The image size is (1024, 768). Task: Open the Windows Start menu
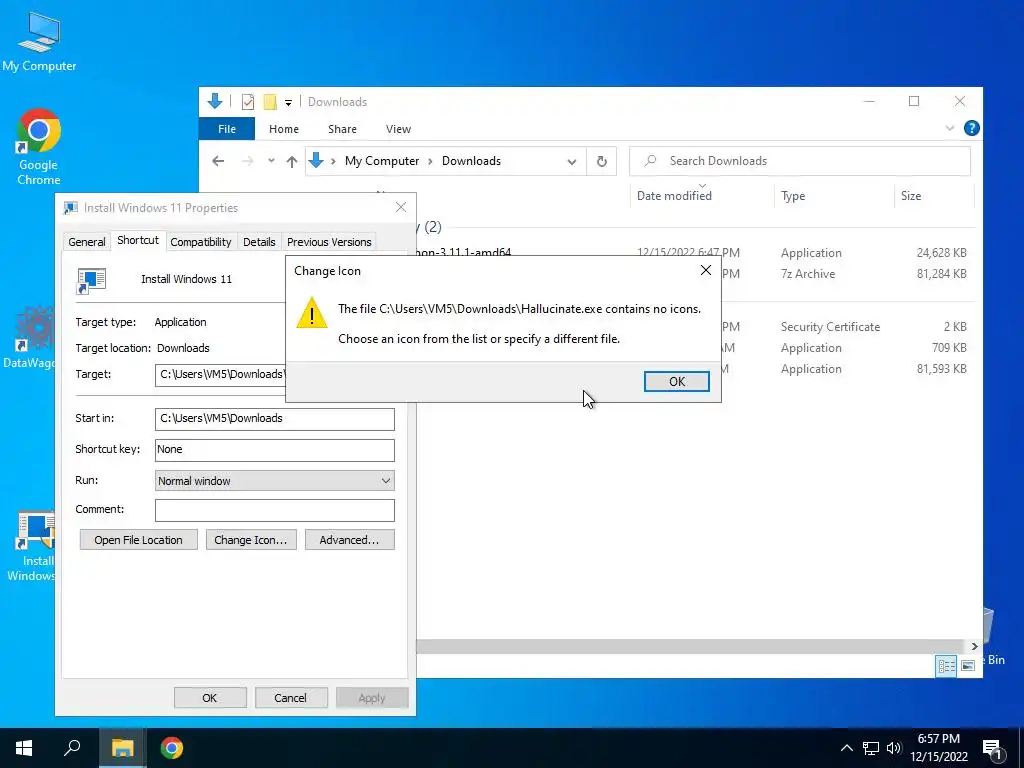tap(24, 748)
